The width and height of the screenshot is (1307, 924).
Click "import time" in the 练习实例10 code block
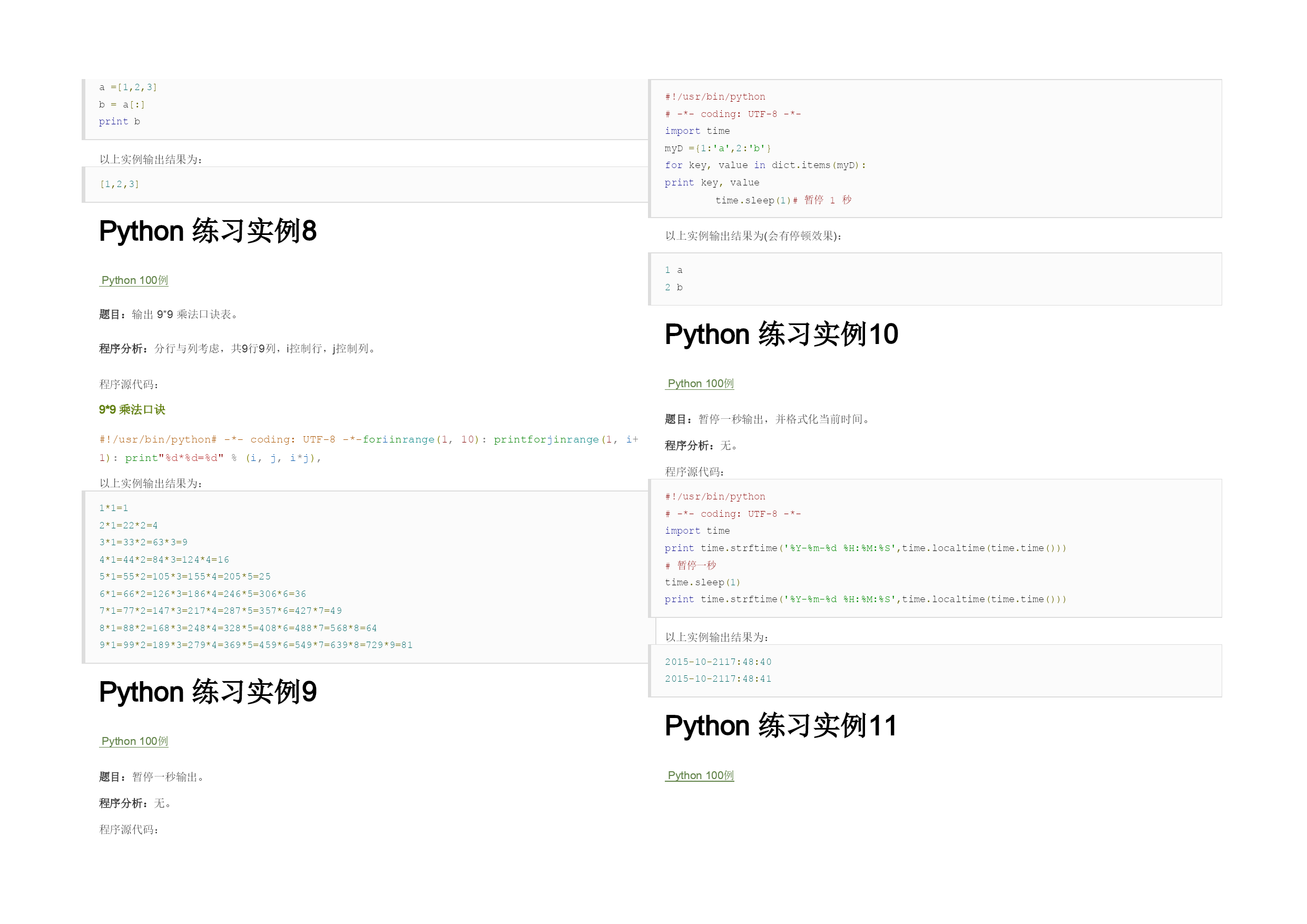(x=697, y=530)
